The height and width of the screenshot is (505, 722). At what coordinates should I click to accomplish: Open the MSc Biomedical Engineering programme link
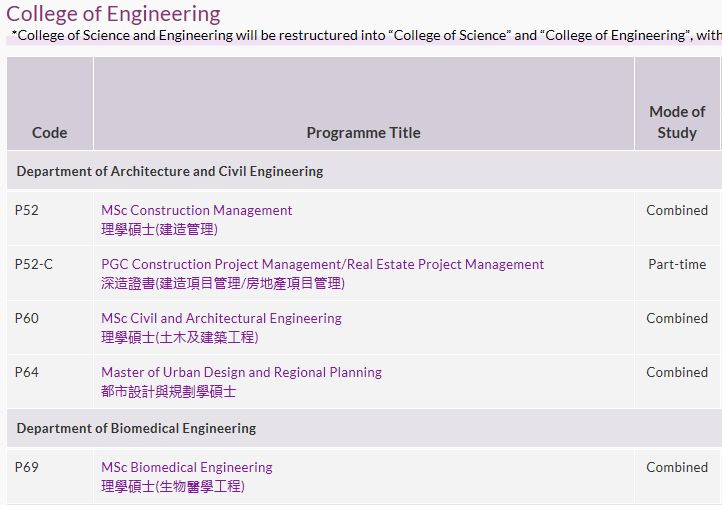(187, 467)
